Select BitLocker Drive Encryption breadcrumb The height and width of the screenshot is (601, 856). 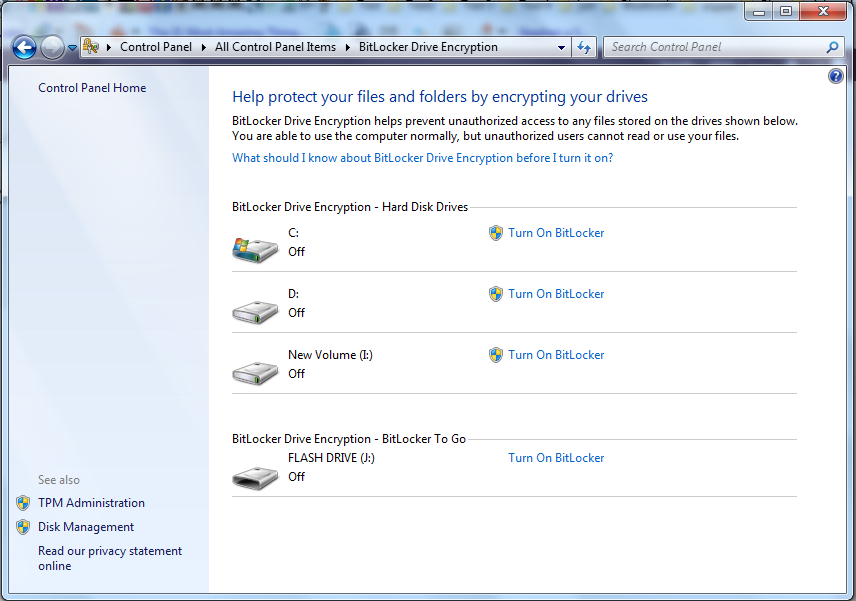tap(428, 47)
